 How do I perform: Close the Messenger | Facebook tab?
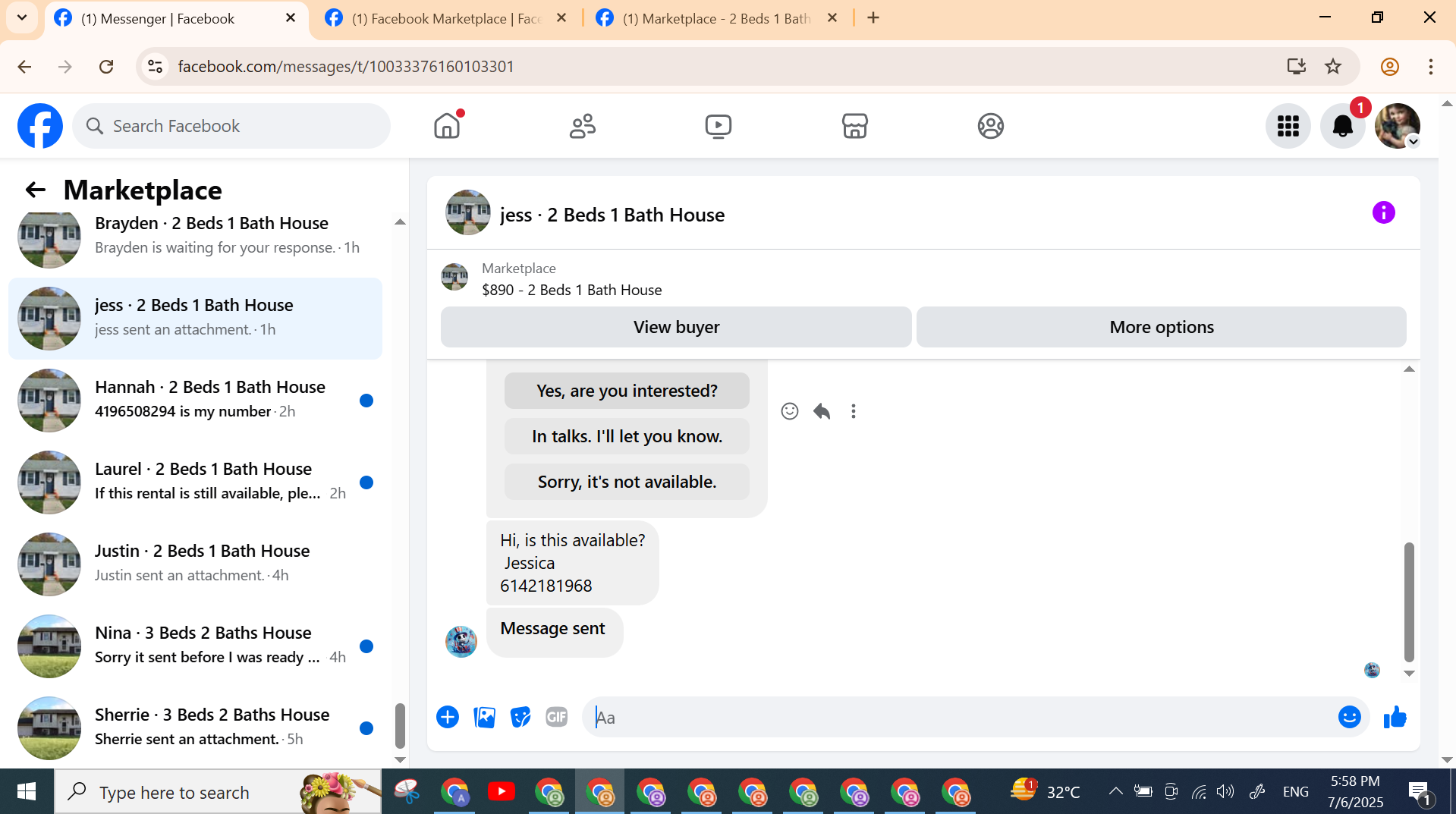291,18
